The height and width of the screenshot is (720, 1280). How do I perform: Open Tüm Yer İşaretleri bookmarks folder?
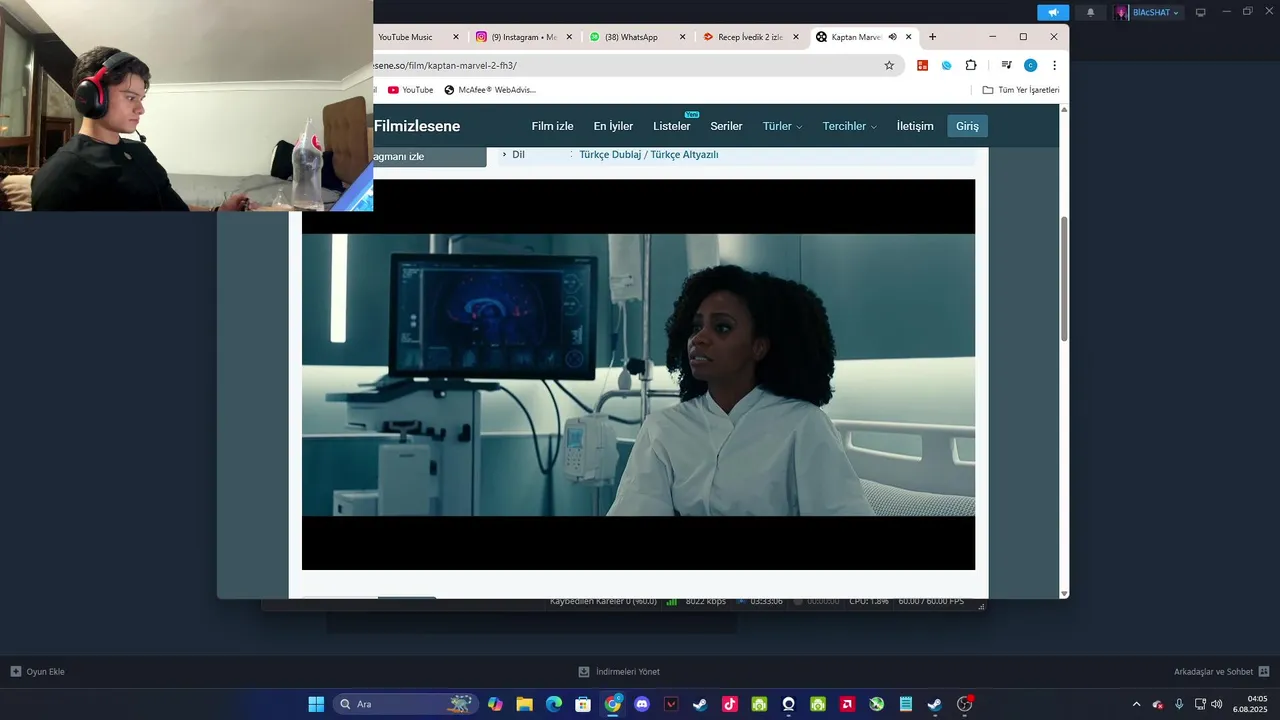(1020, 90)
